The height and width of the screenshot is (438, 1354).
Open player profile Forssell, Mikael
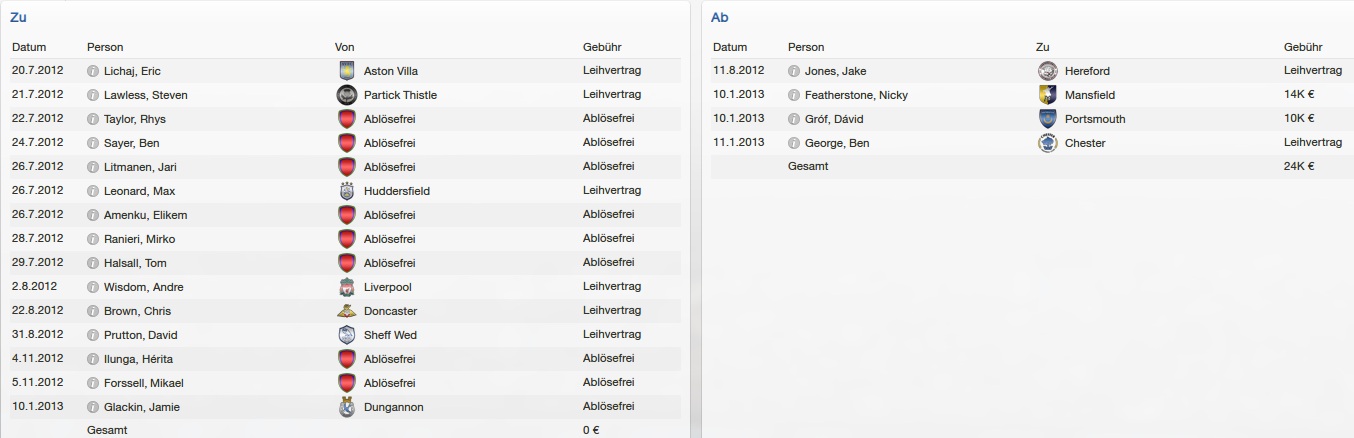tap(144, 383)
